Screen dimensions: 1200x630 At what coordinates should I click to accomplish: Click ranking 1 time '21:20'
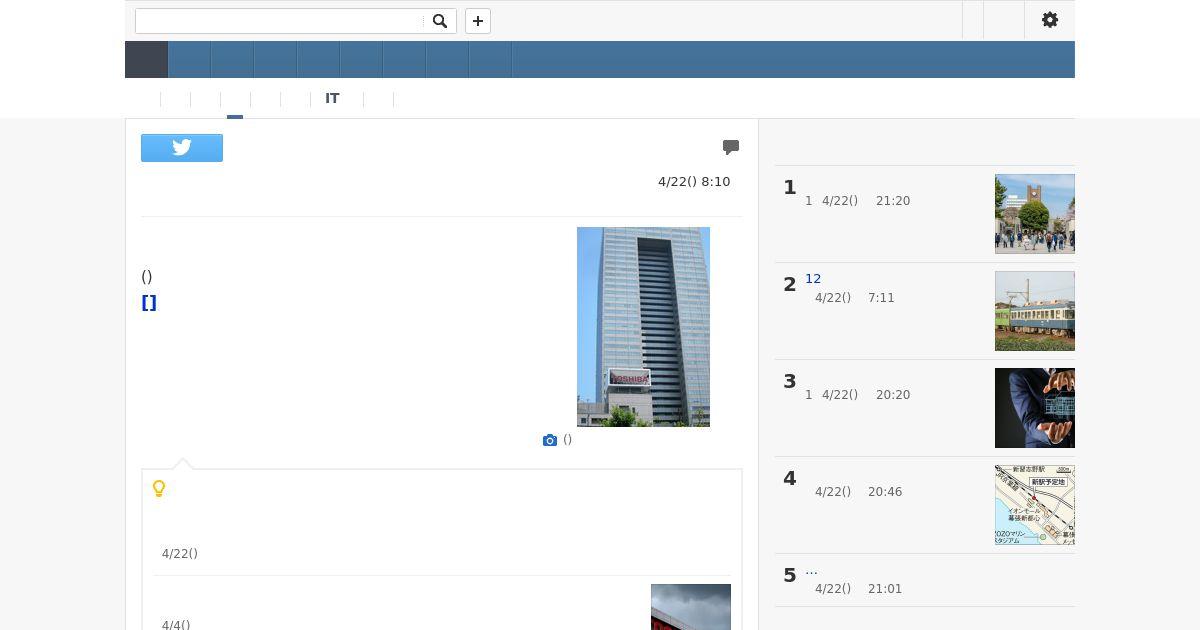(893, 201)
